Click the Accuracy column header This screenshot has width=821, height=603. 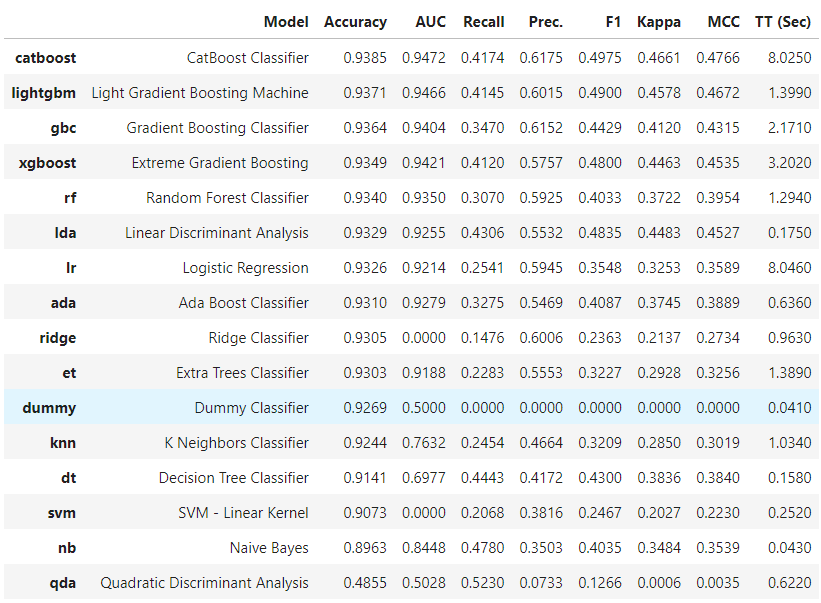[355, 22]
